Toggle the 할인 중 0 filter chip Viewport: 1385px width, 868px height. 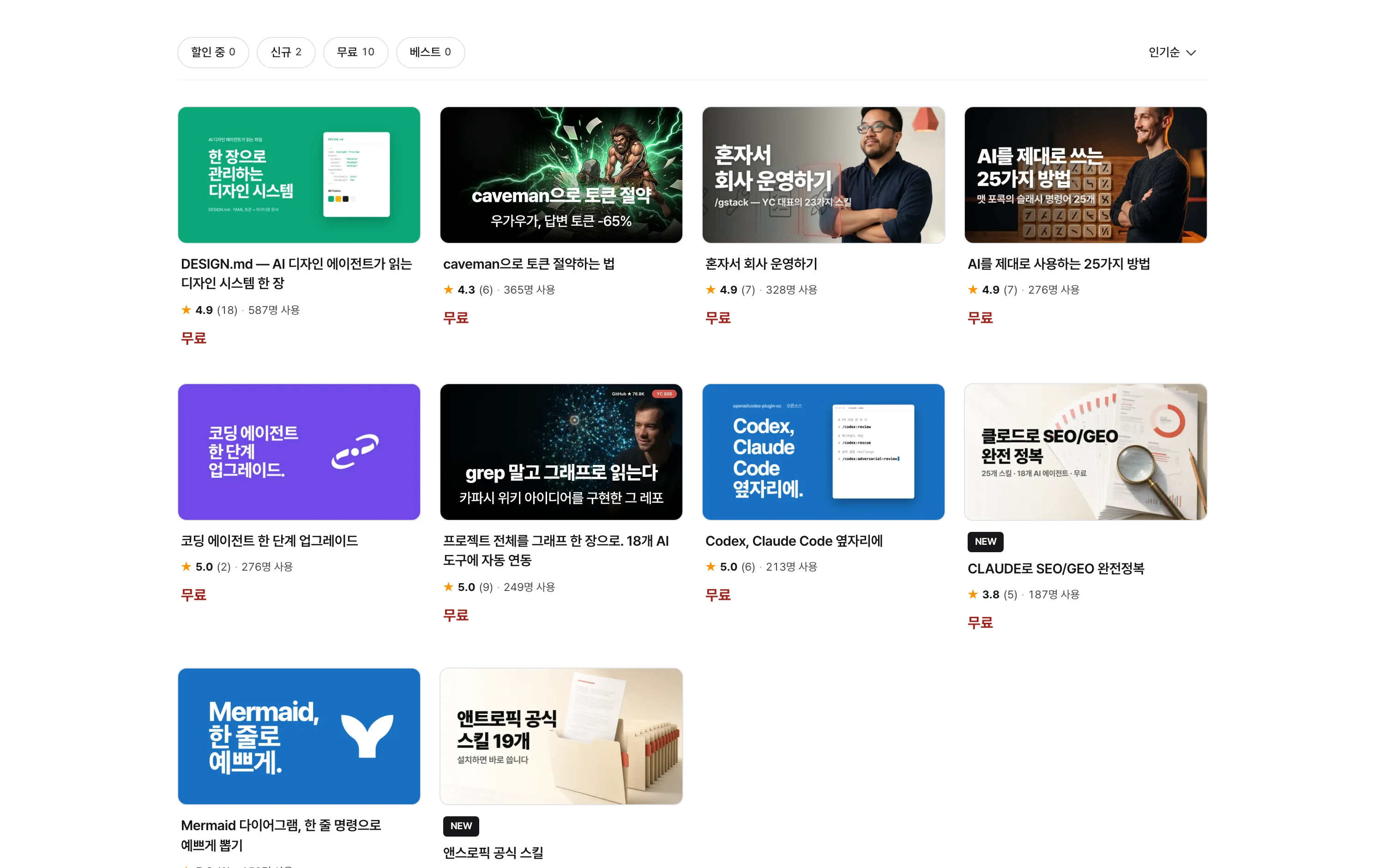click(213, 52)
